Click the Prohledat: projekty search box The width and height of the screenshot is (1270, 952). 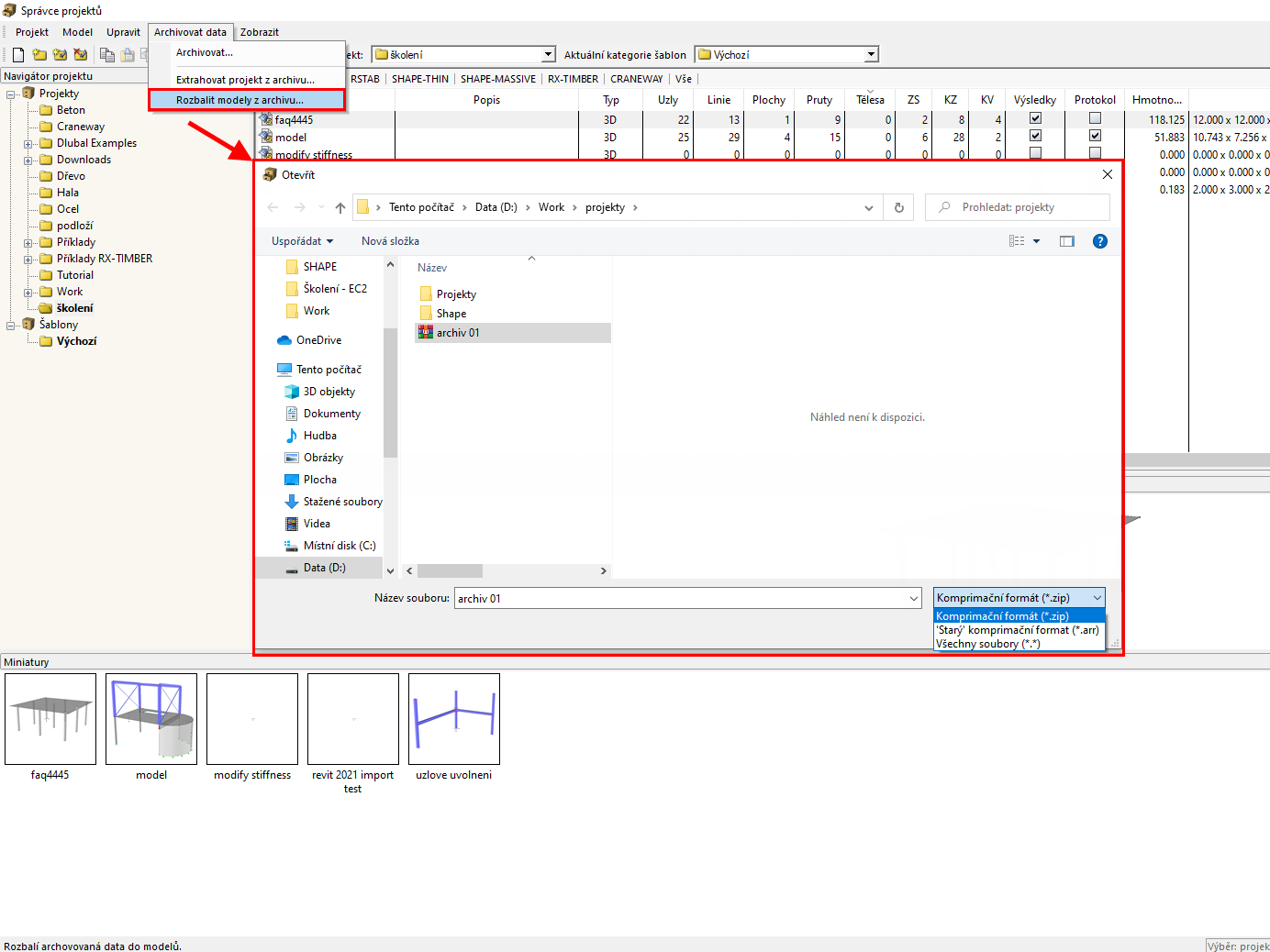[x=1018, y=207]
